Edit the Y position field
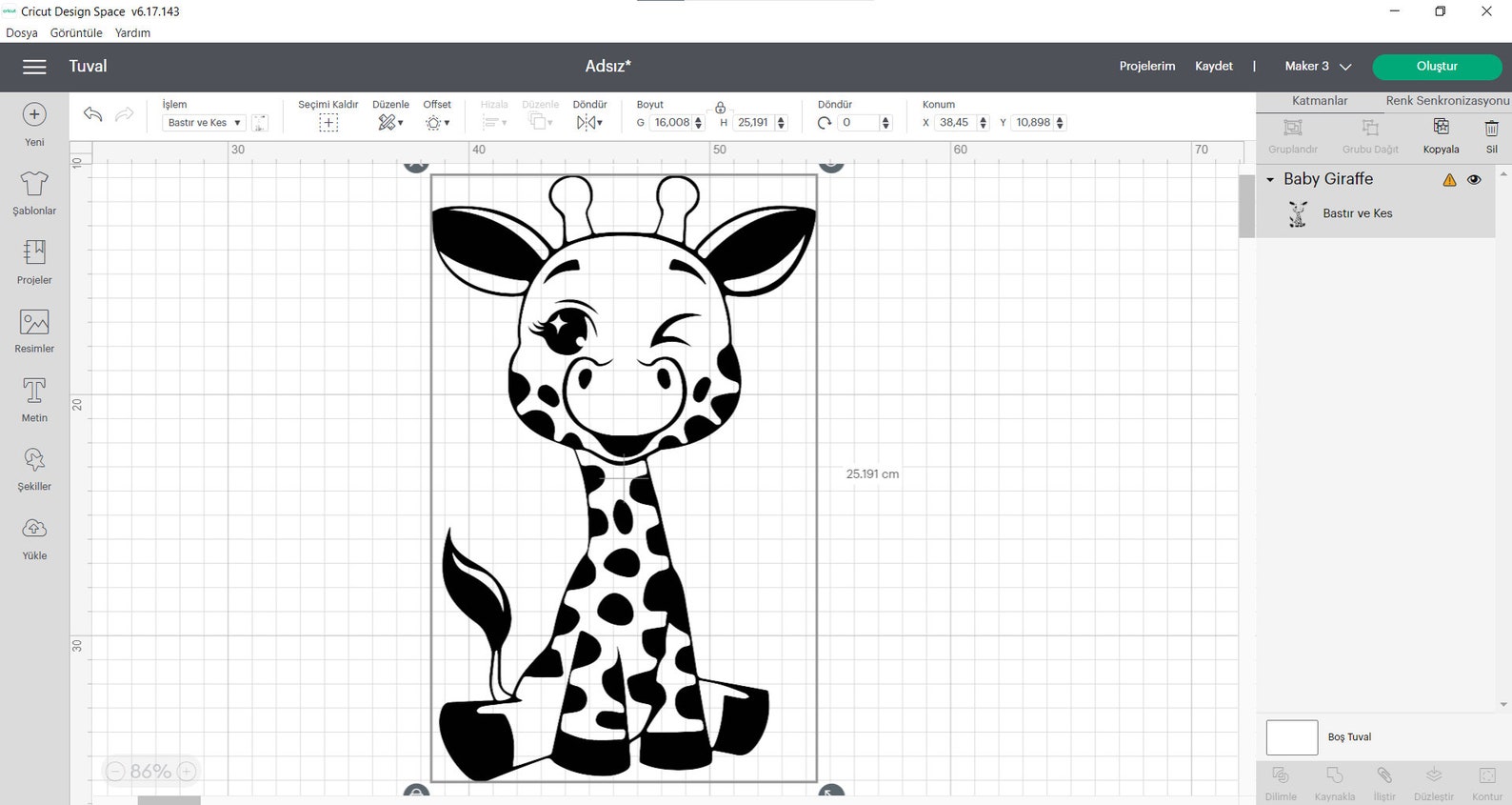Image resolution: width=1512 pixels, height=805 pixels. click(x=1033, y=123)
